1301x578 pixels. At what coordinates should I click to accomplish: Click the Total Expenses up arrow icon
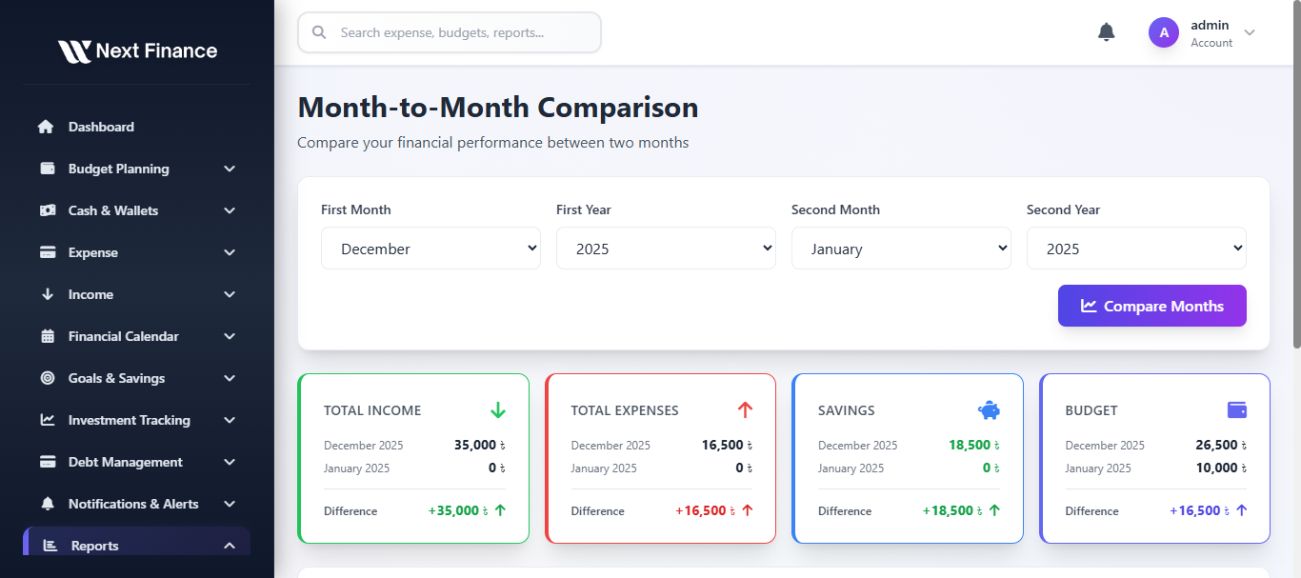point(744,410)
